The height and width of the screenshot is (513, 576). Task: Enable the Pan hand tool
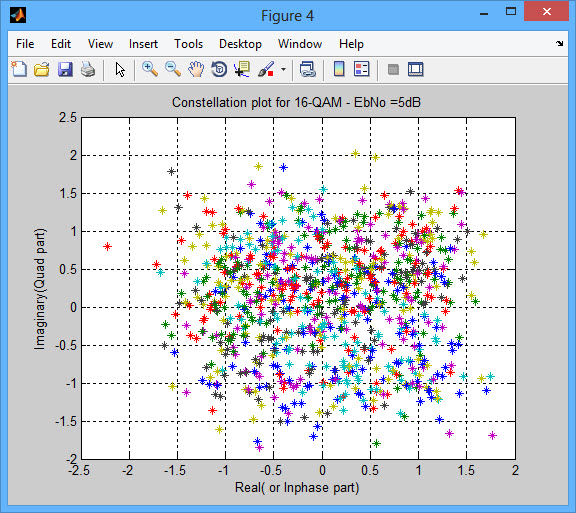[196, 69]
